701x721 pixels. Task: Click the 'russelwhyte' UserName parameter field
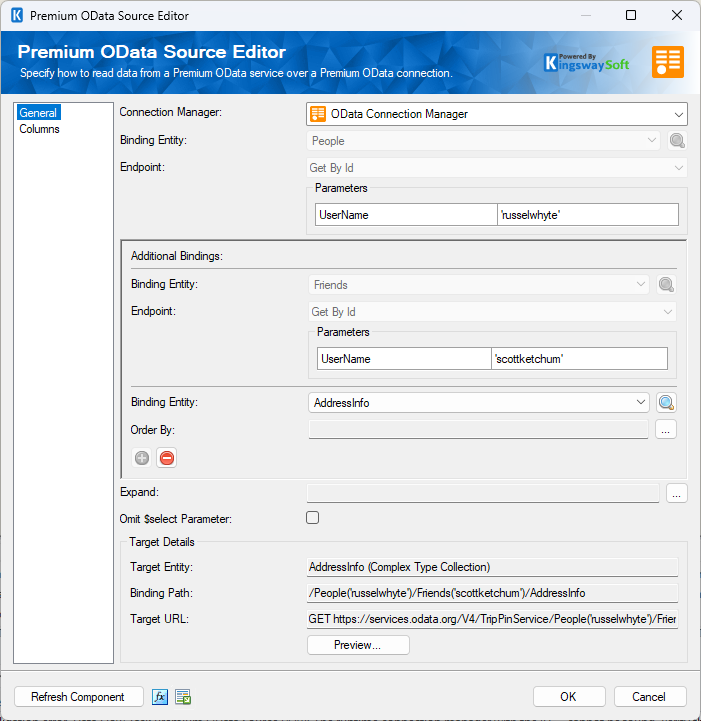[x=587, y=215]
